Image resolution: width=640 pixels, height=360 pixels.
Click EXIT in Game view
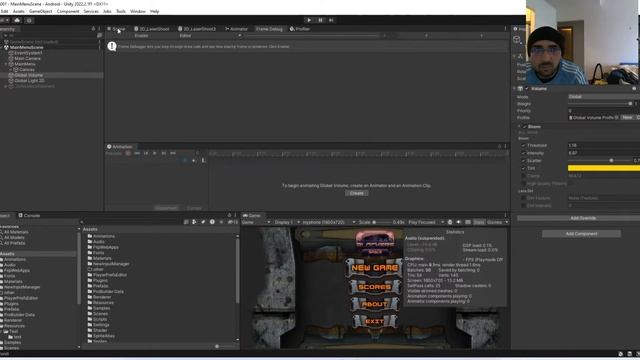click(x=374, y=321)
